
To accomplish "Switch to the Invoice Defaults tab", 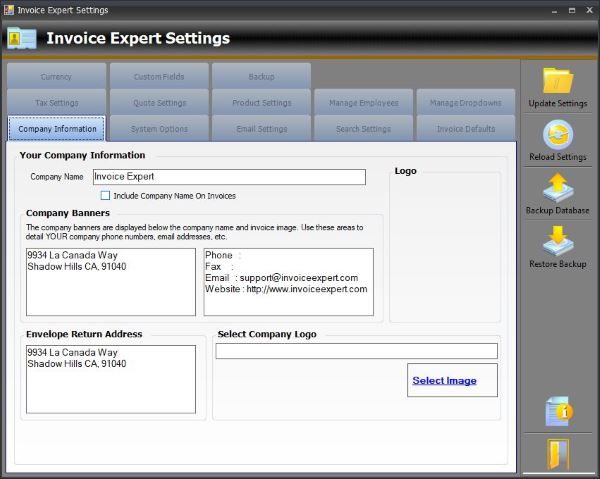I will (x=466, y=129).
